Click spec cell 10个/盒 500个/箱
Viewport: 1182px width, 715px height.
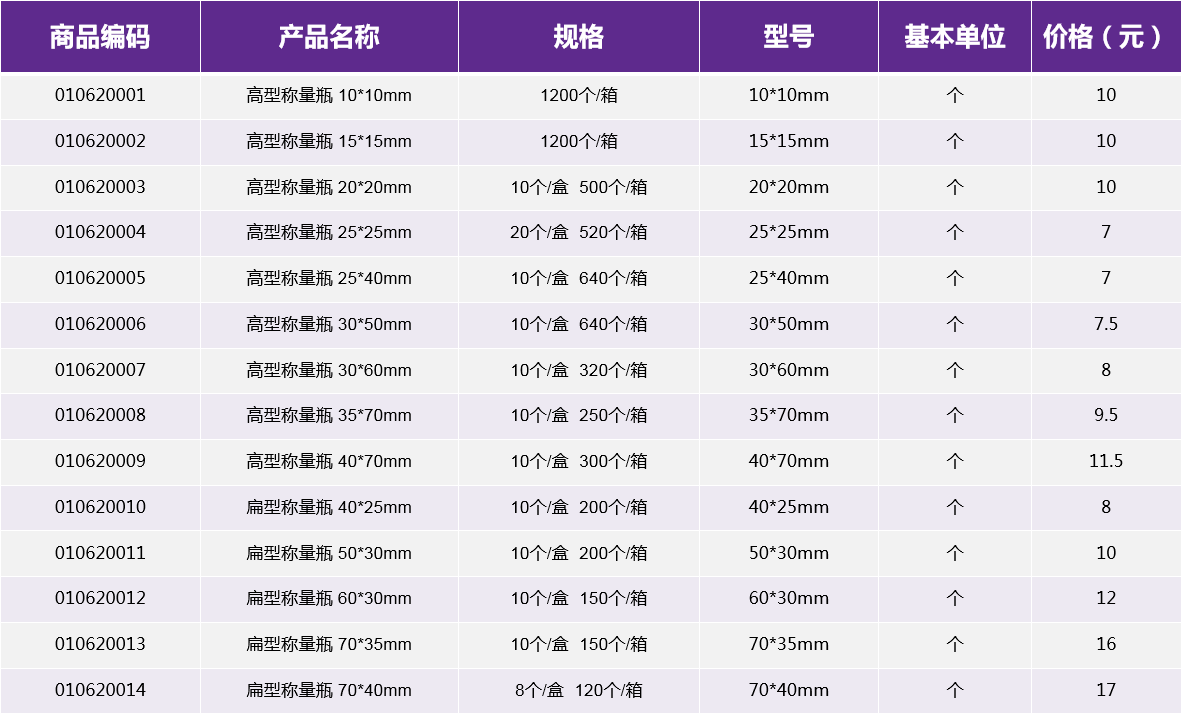(x=579, y=187)
